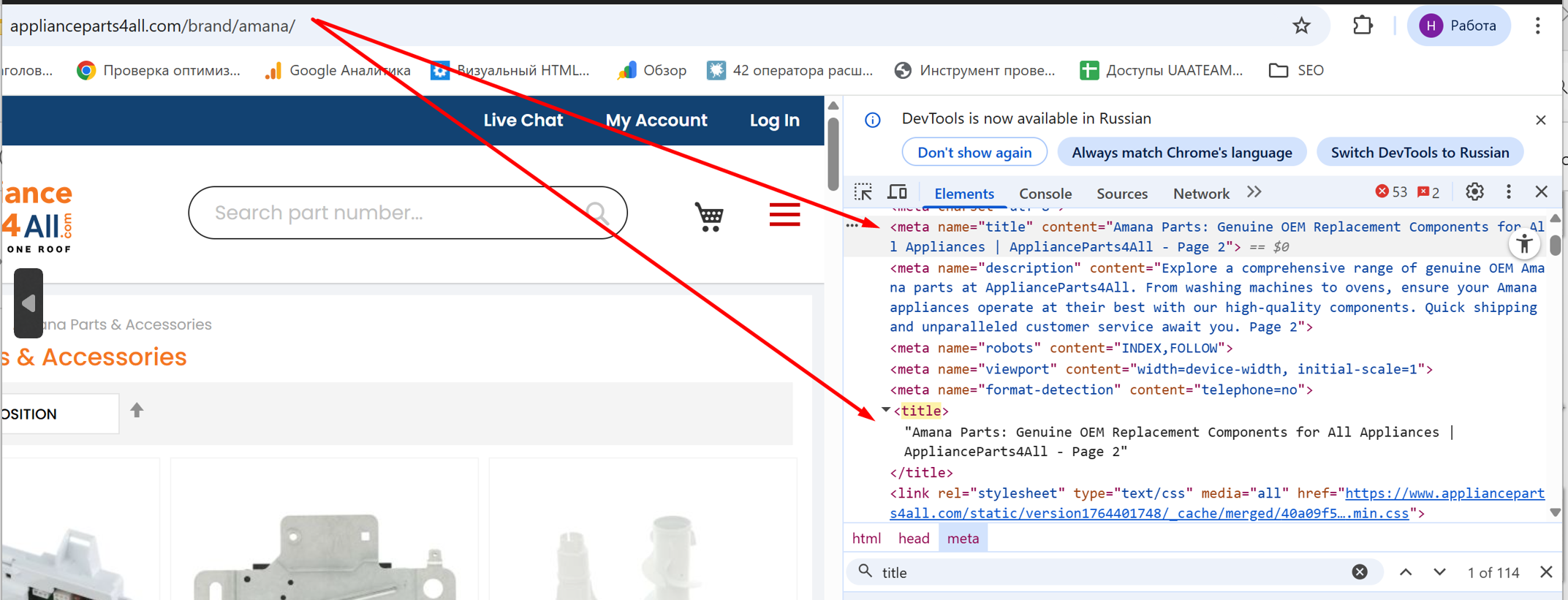The height and width of the screenshot is (600, 1568).
Task: Toggle the device toolbar emulation icon
Action: (897, 192)
